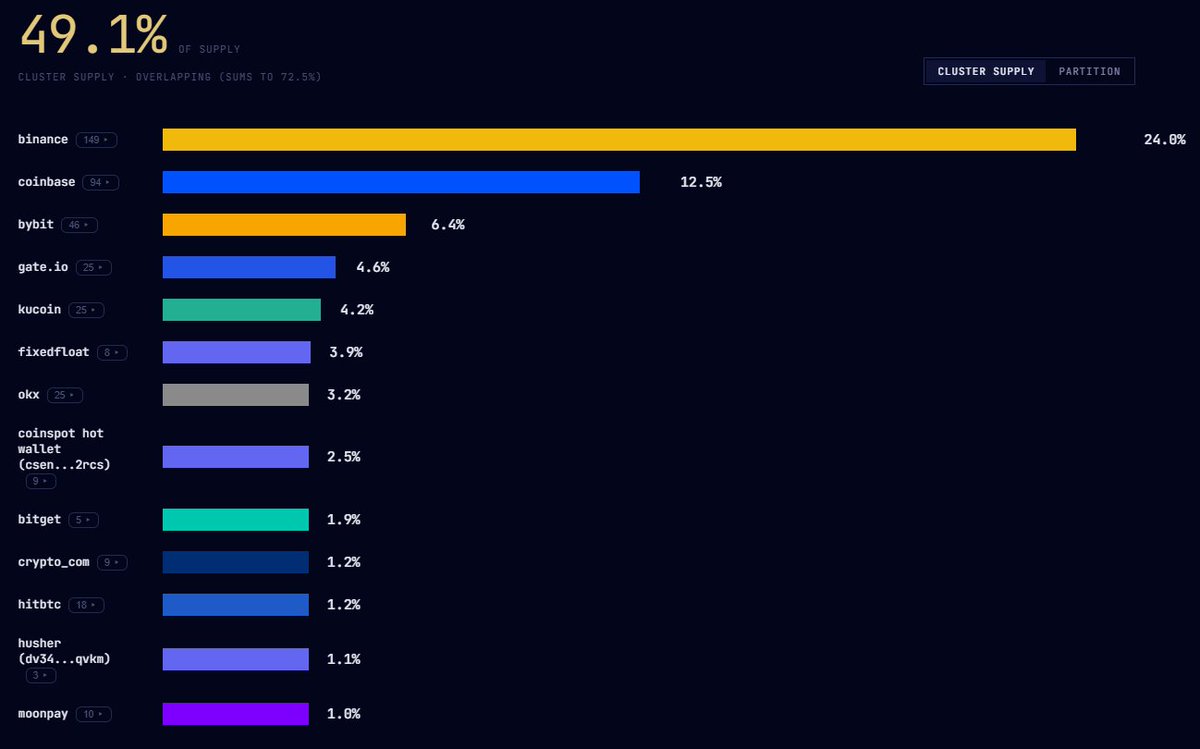The width and height of the screenshot is (1200, 749).
Task: Open the gate.io 25 badge arrow
Action: coord(93,268)
